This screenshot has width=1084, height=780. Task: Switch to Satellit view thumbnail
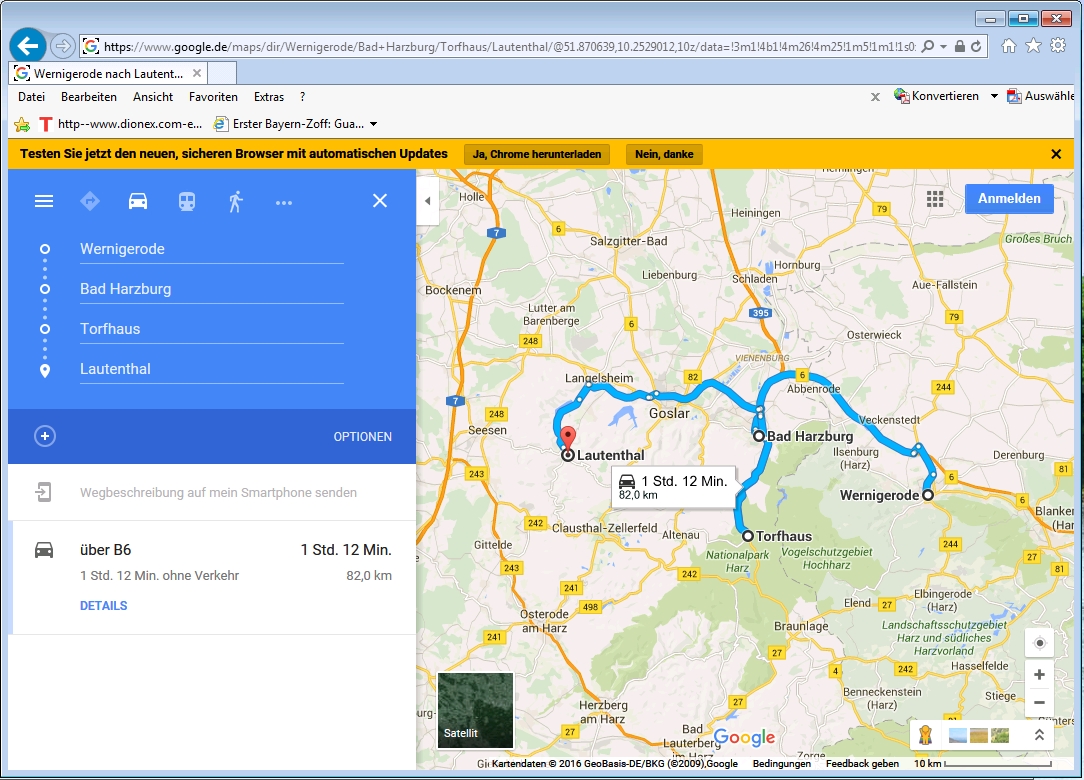tap(476, 710)
